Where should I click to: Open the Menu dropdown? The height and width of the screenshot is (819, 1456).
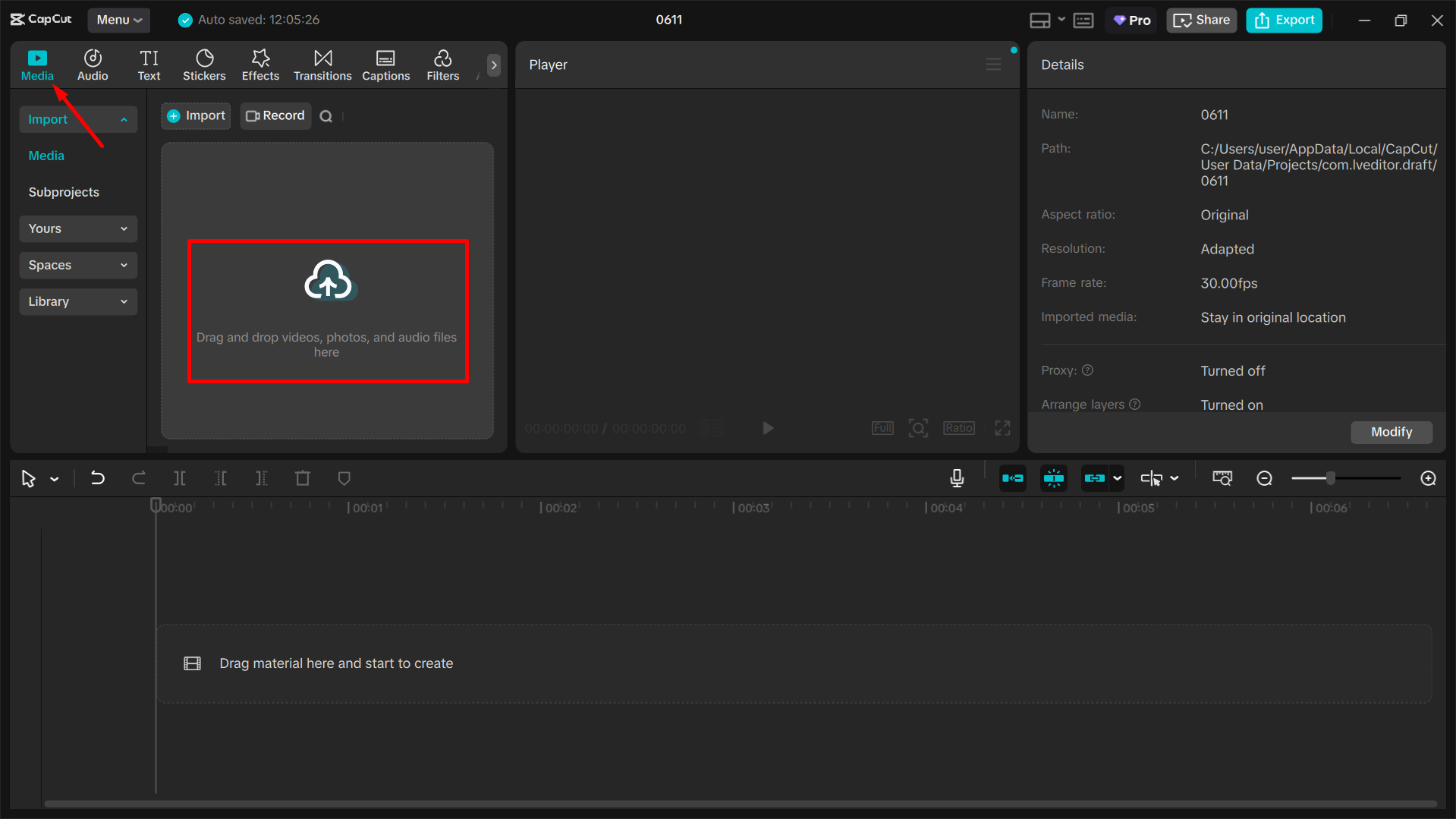point(118,20)
